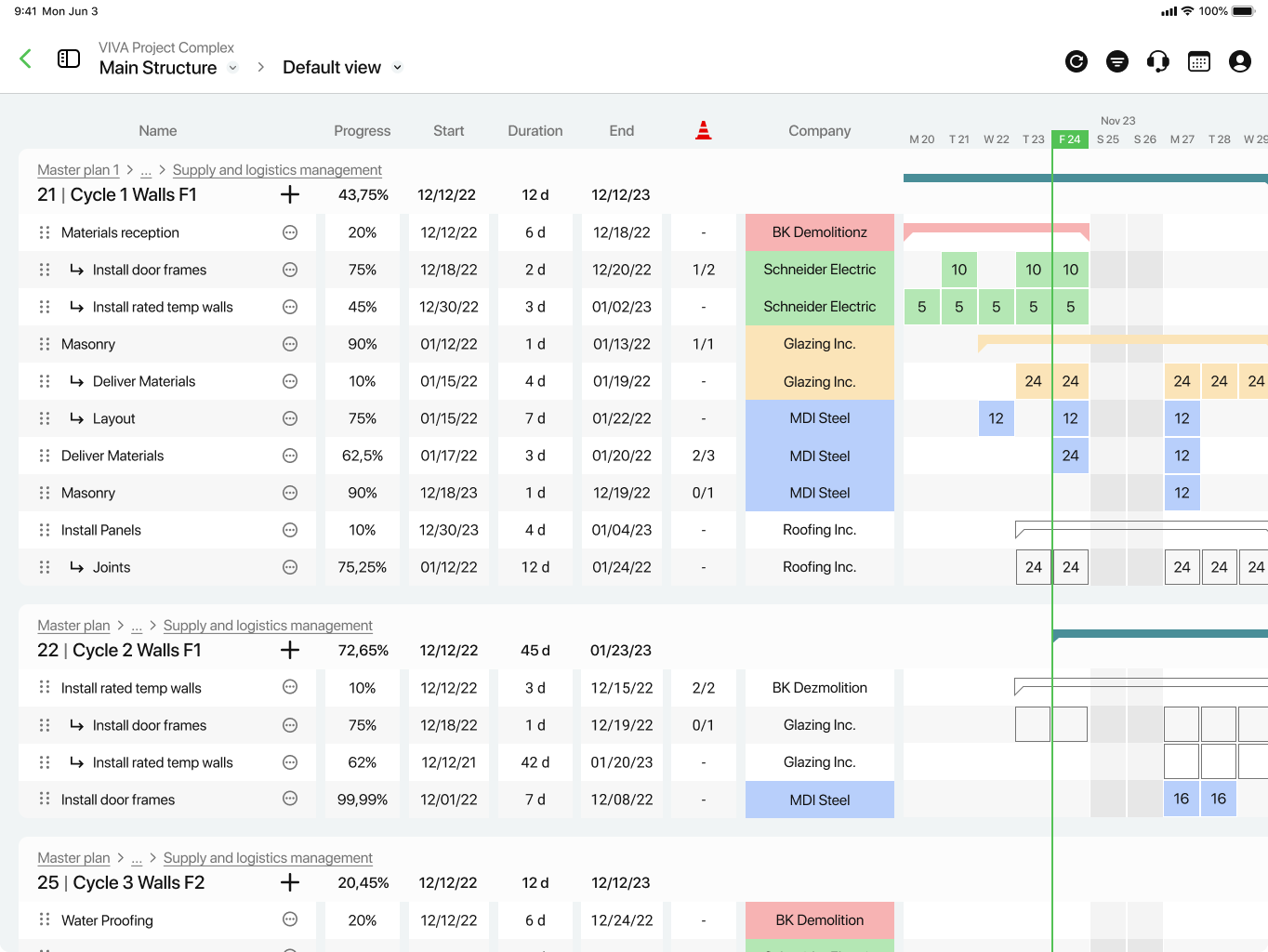The image size is (1268, 952).
Task: Open more options for Layout row
Action: 290,418
